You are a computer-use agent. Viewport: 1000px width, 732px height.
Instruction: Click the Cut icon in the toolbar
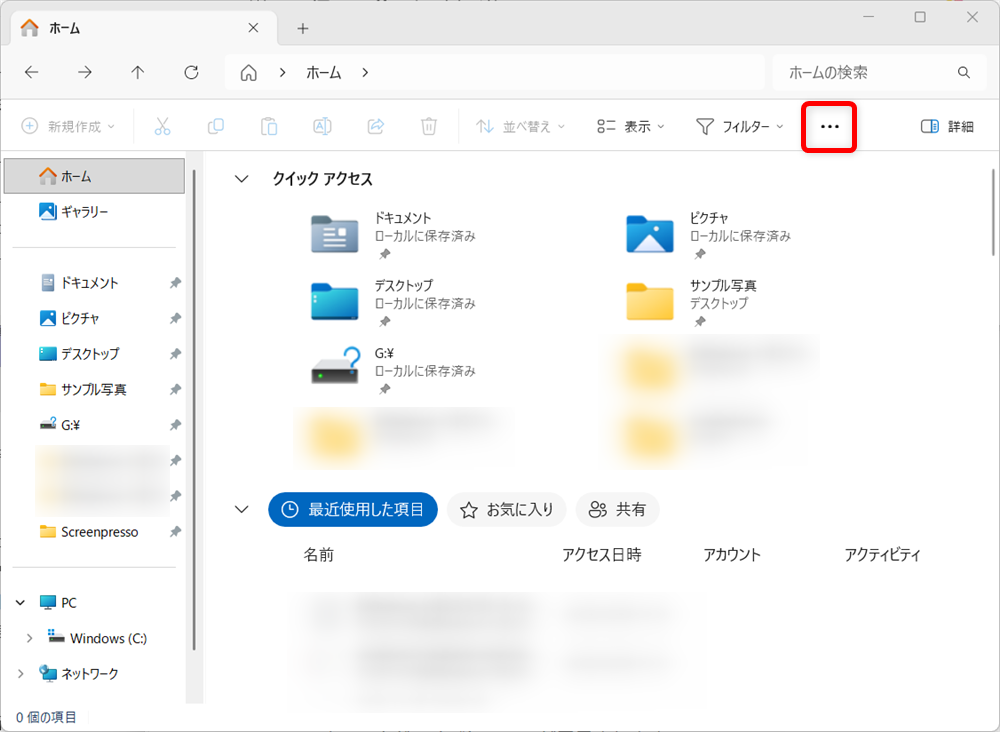(x=163, y=126)
